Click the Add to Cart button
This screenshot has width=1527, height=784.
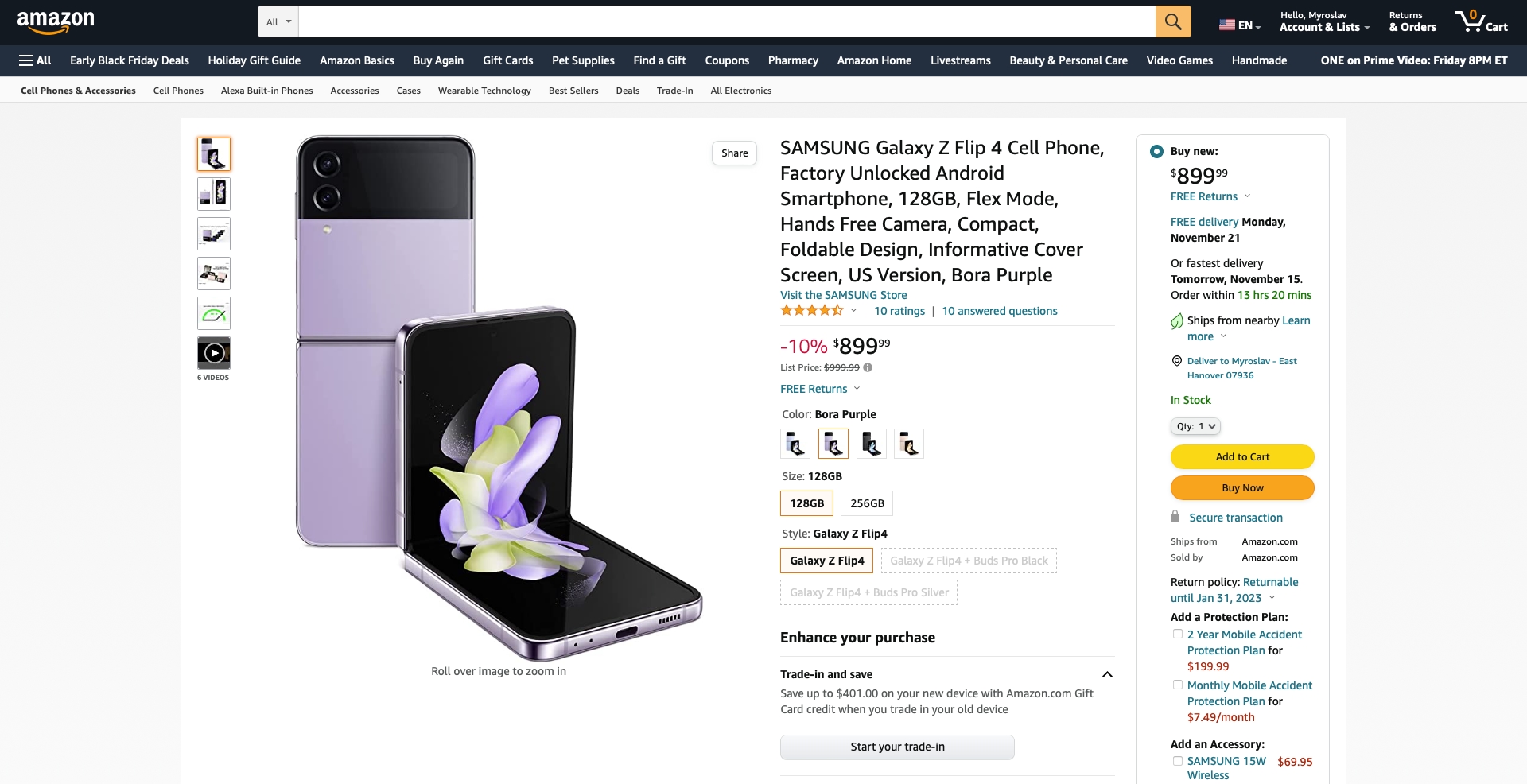click(1242, 456)
